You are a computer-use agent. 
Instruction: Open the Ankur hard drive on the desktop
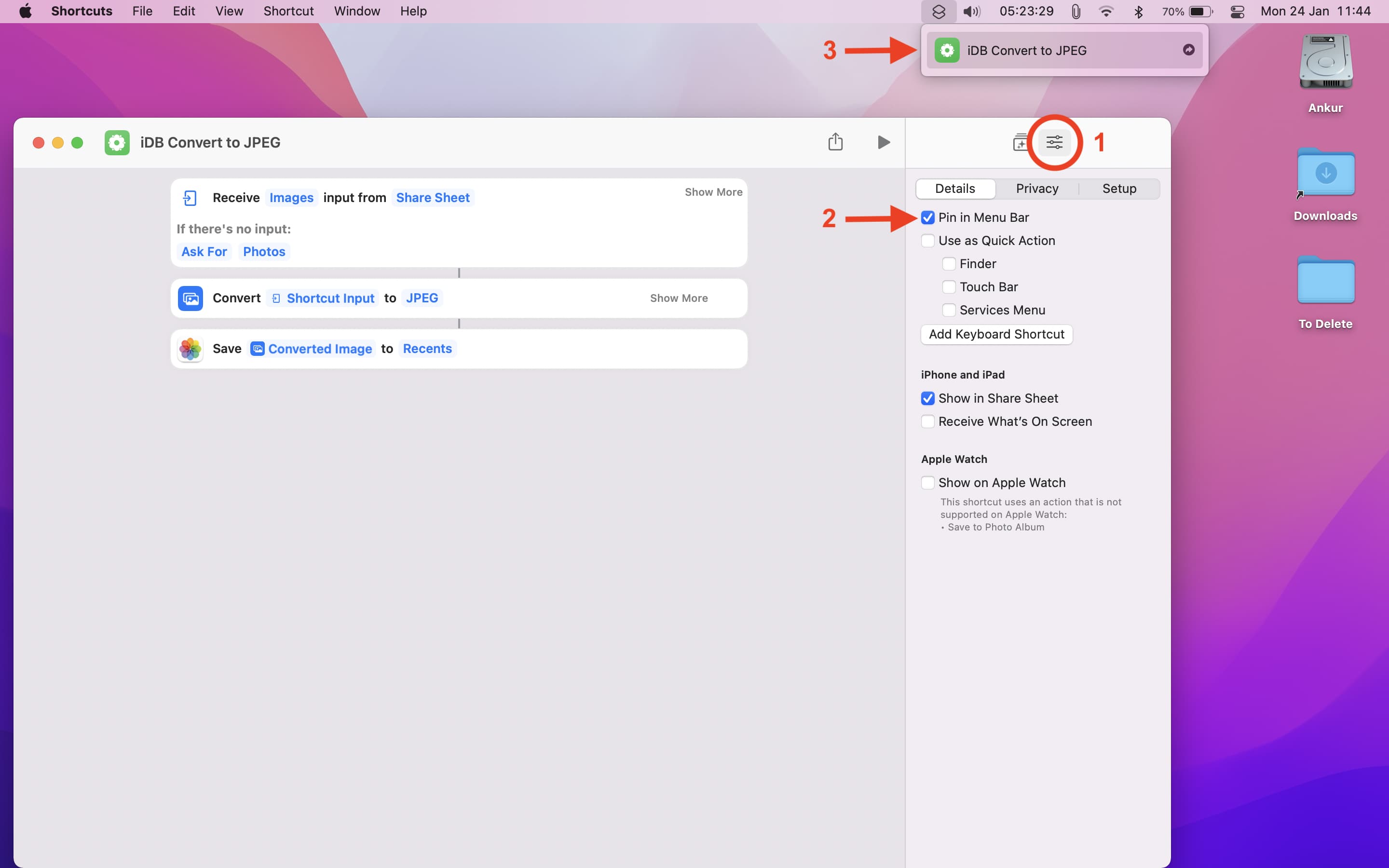click(x=1325, y=62)
